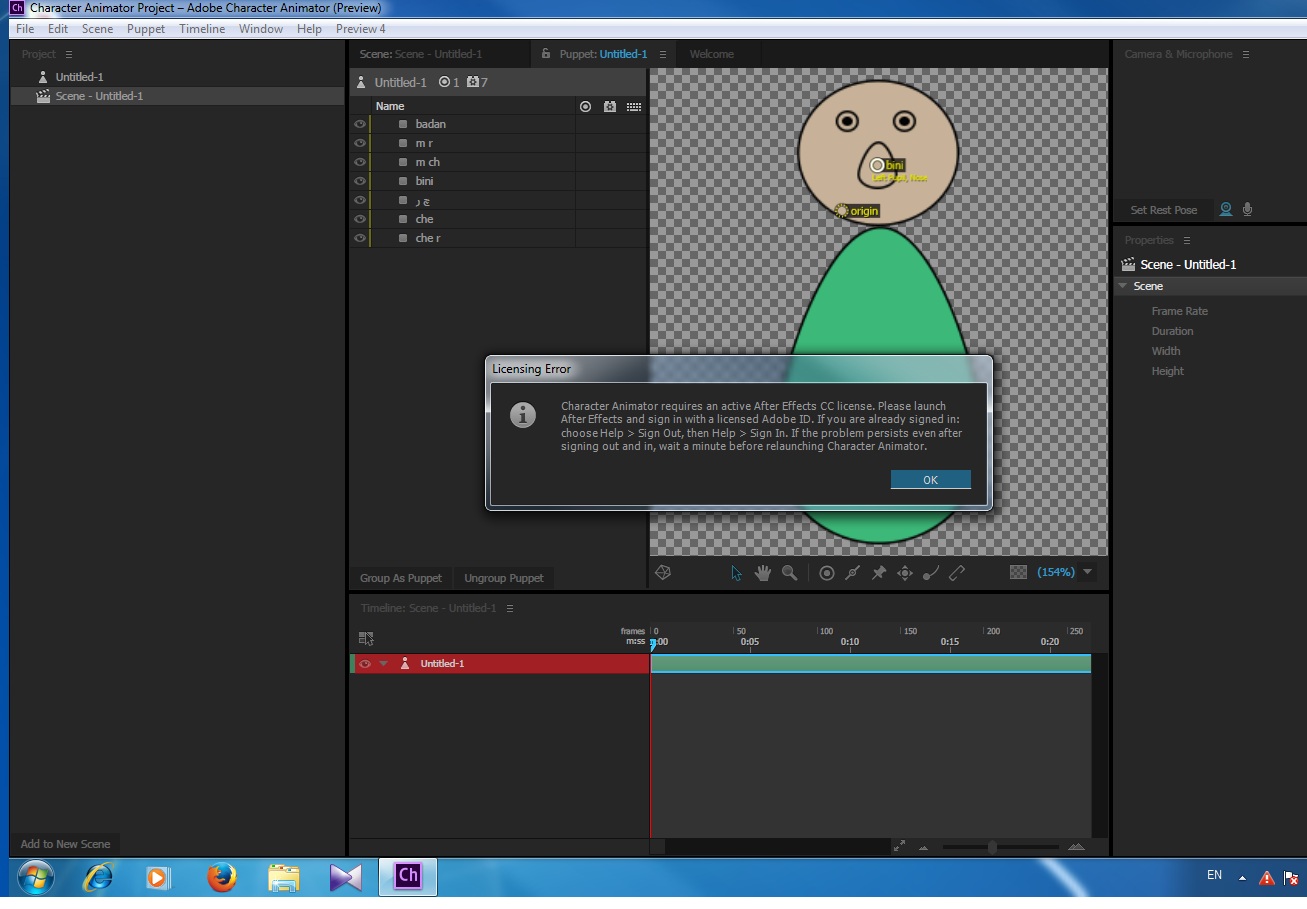
Task: Open the File menu
Action: point(25,29)
